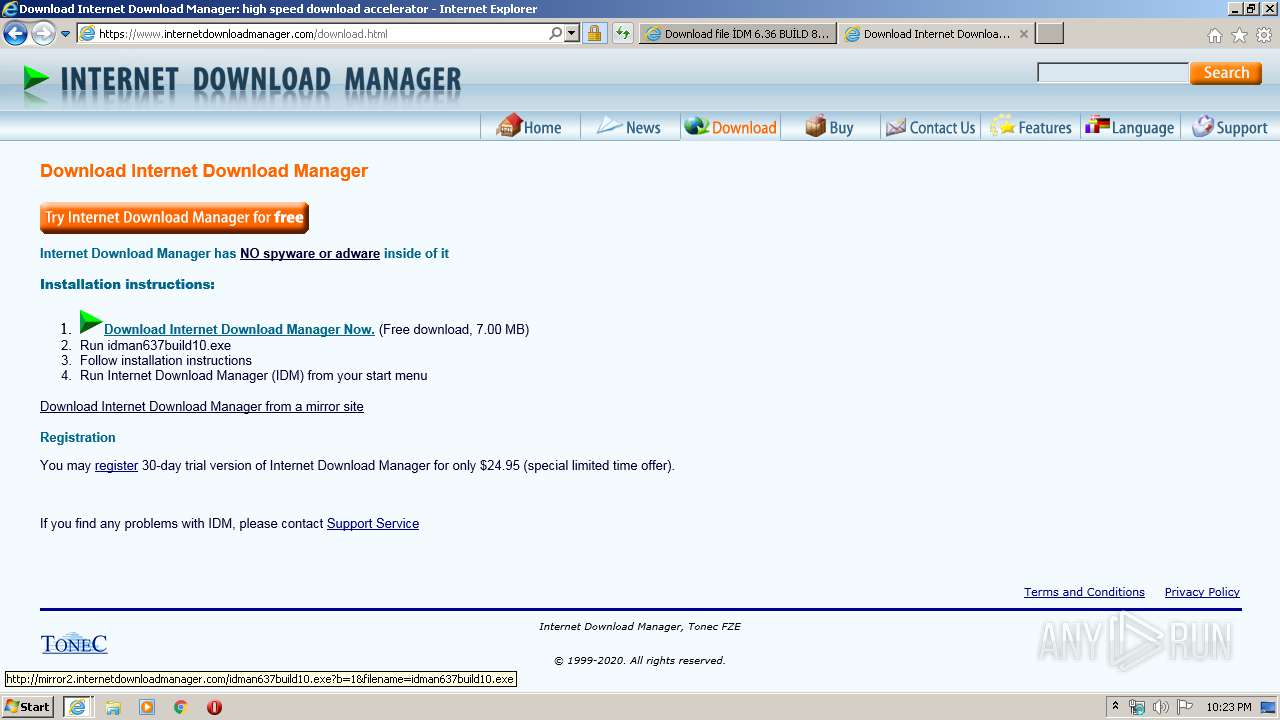Click the 'Registration' heading text

pyautogui.click(x=78, y=438)
